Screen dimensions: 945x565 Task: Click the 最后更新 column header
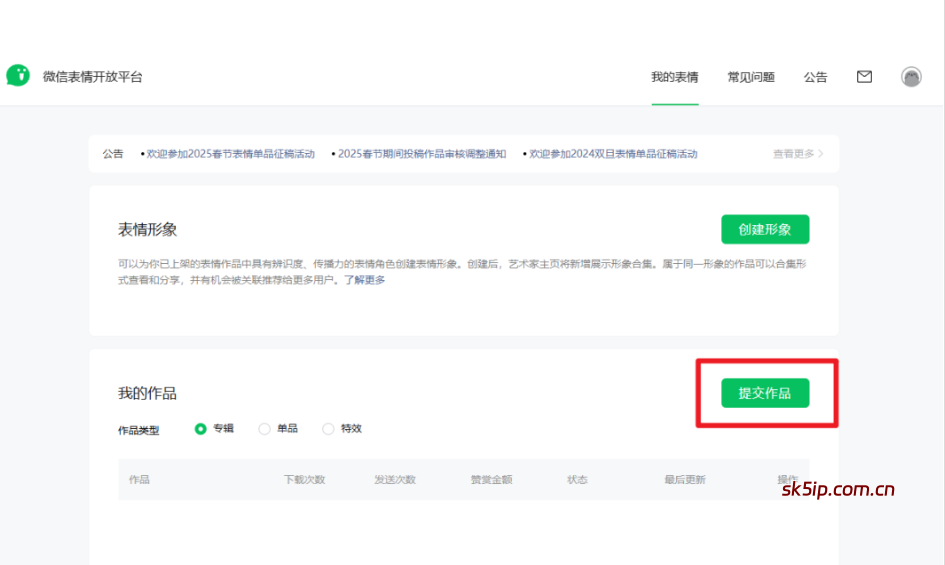point(685,479)
